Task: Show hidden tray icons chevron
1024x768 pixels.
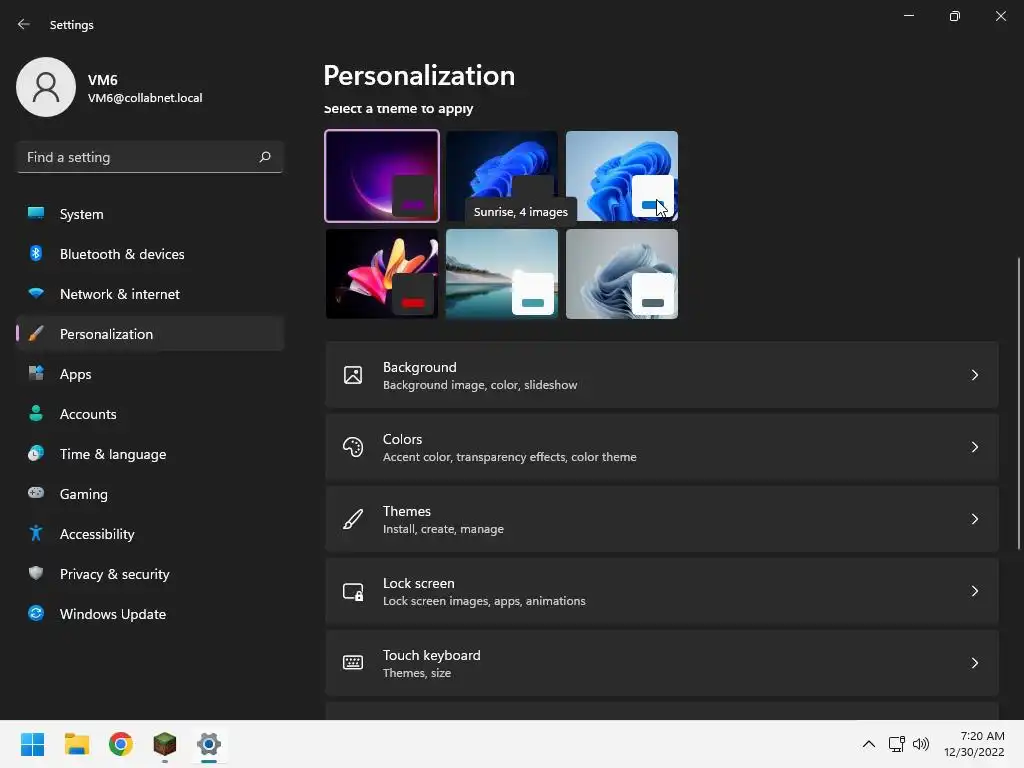Action: 869,744
